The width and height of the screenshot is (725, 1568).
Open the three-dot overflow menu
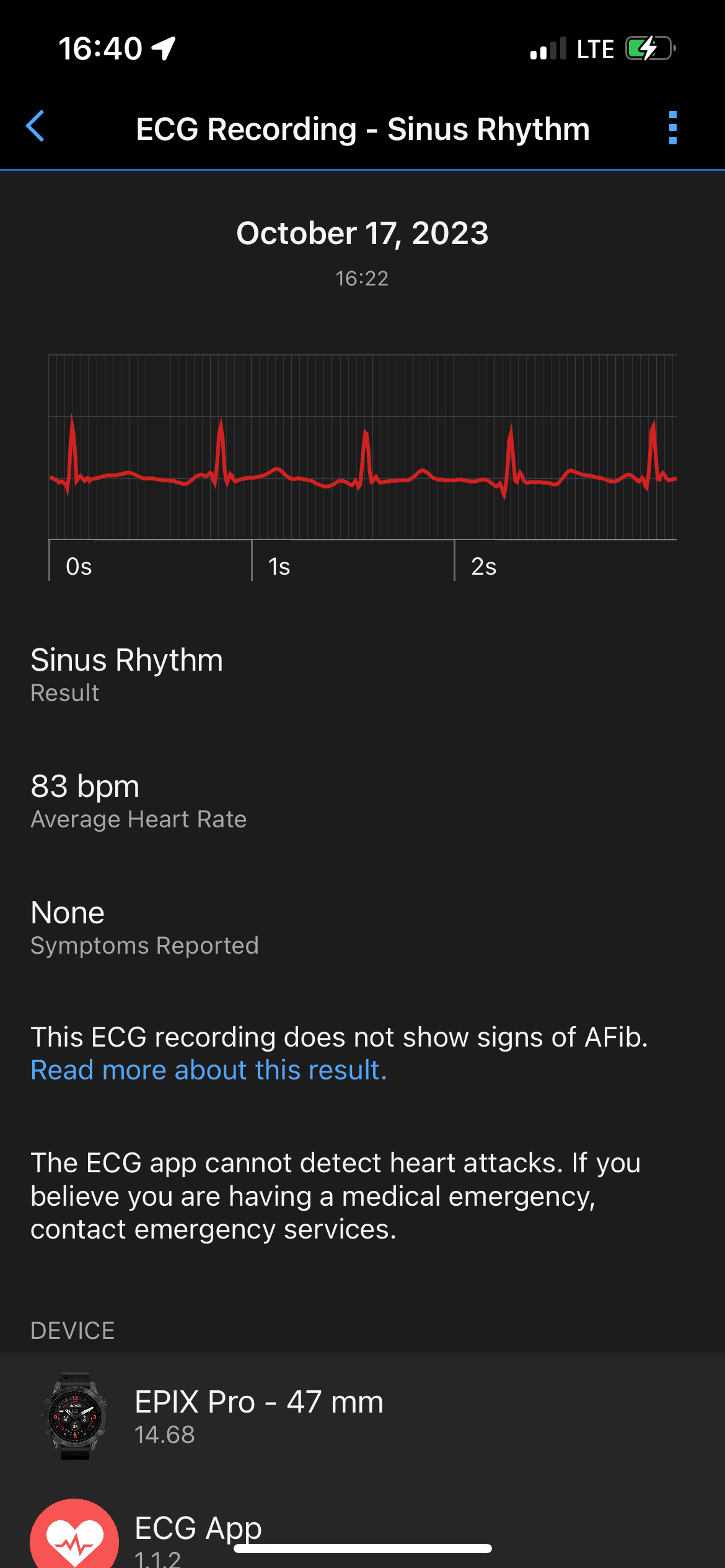click(673, 128)
